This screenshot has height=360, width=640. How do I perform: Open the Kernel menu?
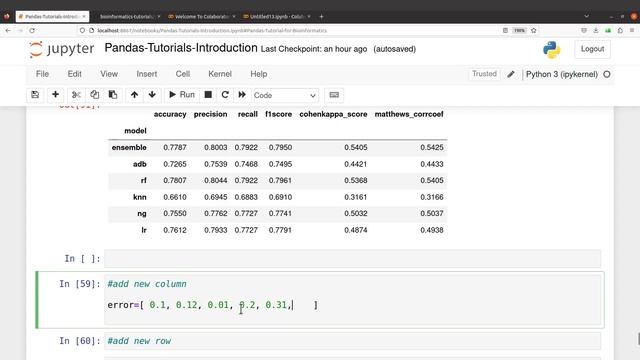pos(220,74)
